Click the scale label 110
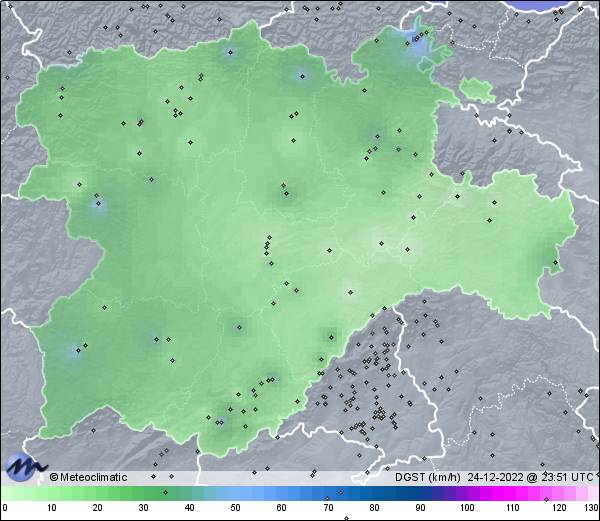This screenshot has width=600, height=521. [x=513, y=508]
